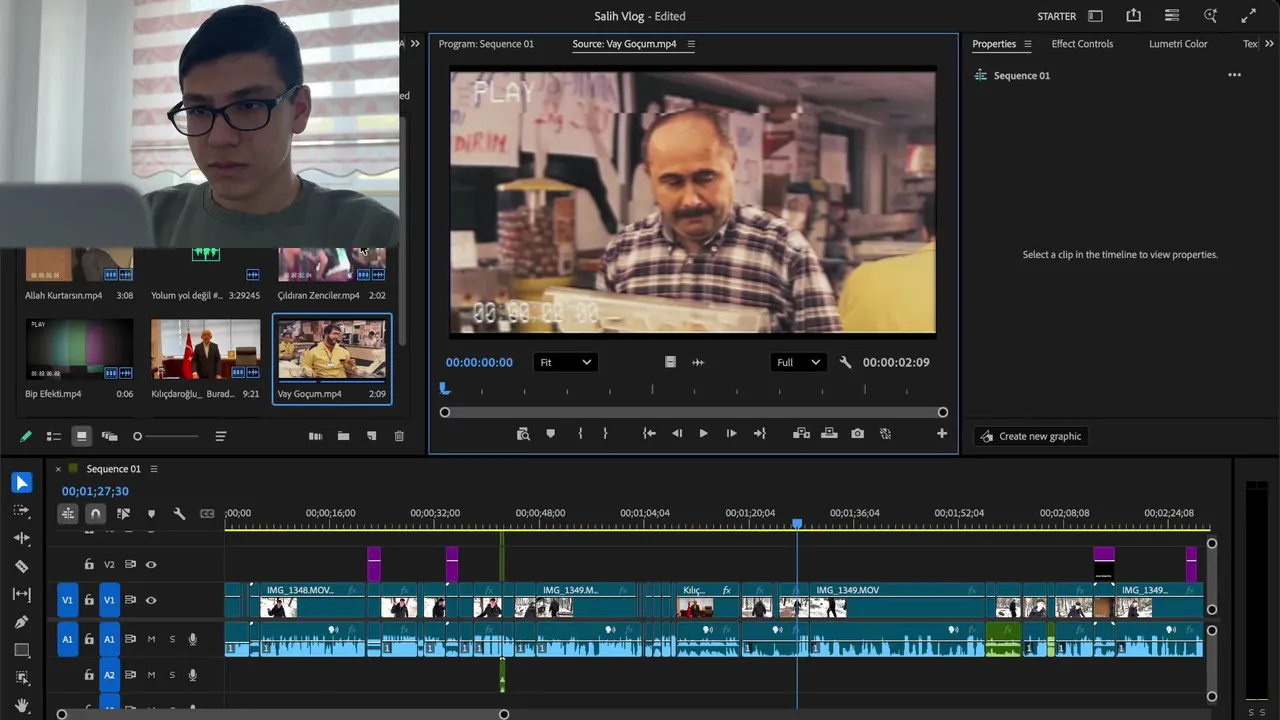The width and height of the screenshot is (1280, 720).
Task: Click the timeline captions CC icon
Action: pyautogui.click(x=207, y=514)
